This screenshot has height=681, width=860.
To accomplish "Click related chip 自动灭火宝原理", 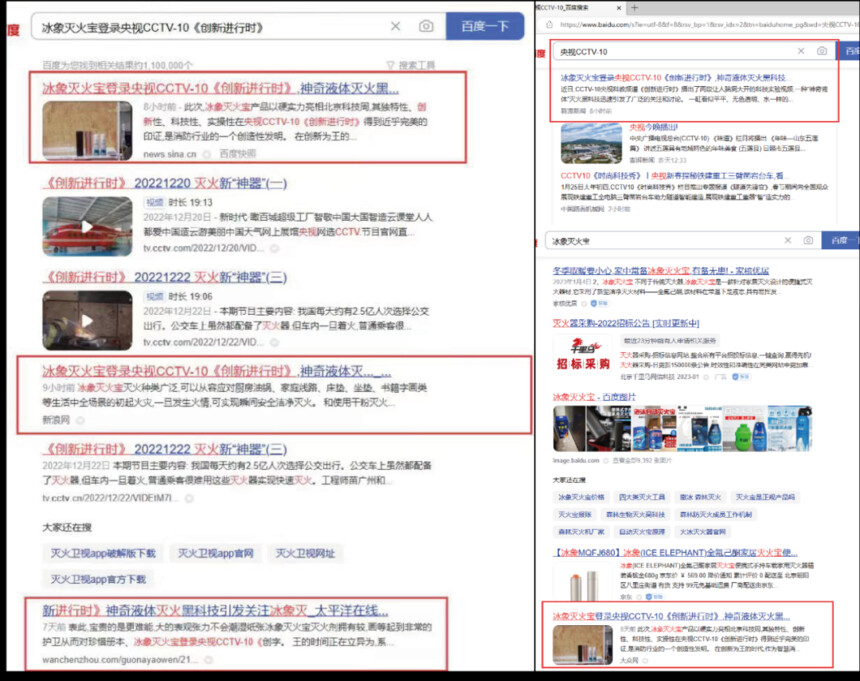I will pos(642,531).
